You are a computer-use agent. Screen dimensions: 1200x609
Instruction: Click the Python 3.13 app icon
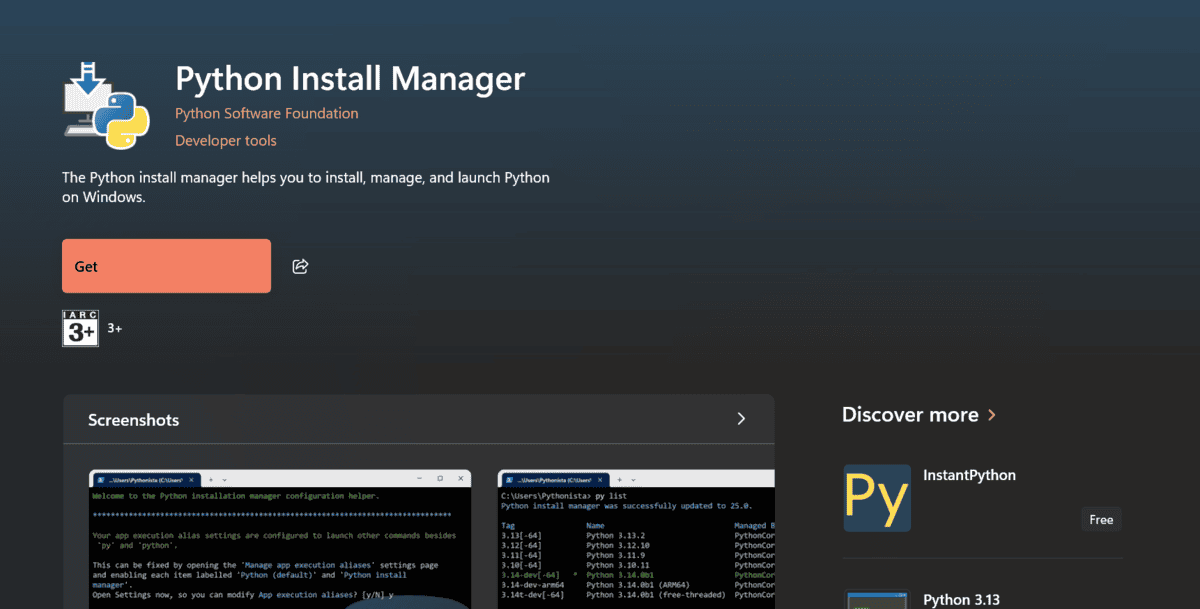877,600
